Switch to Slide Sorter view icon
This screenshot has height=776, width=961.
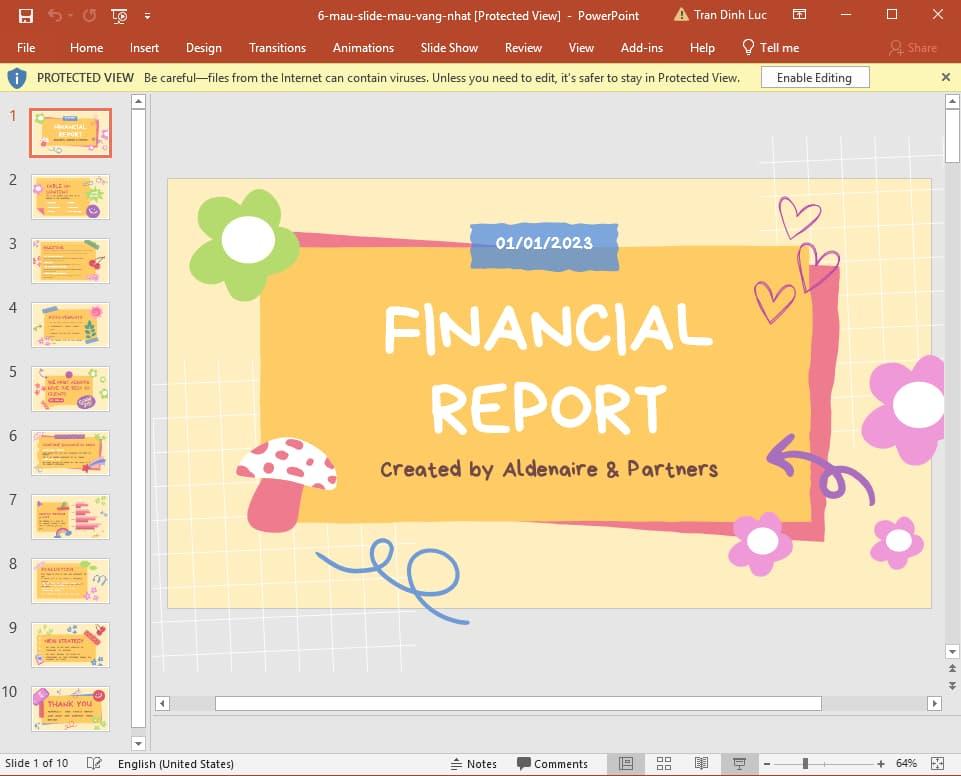[x=664, y=763]
